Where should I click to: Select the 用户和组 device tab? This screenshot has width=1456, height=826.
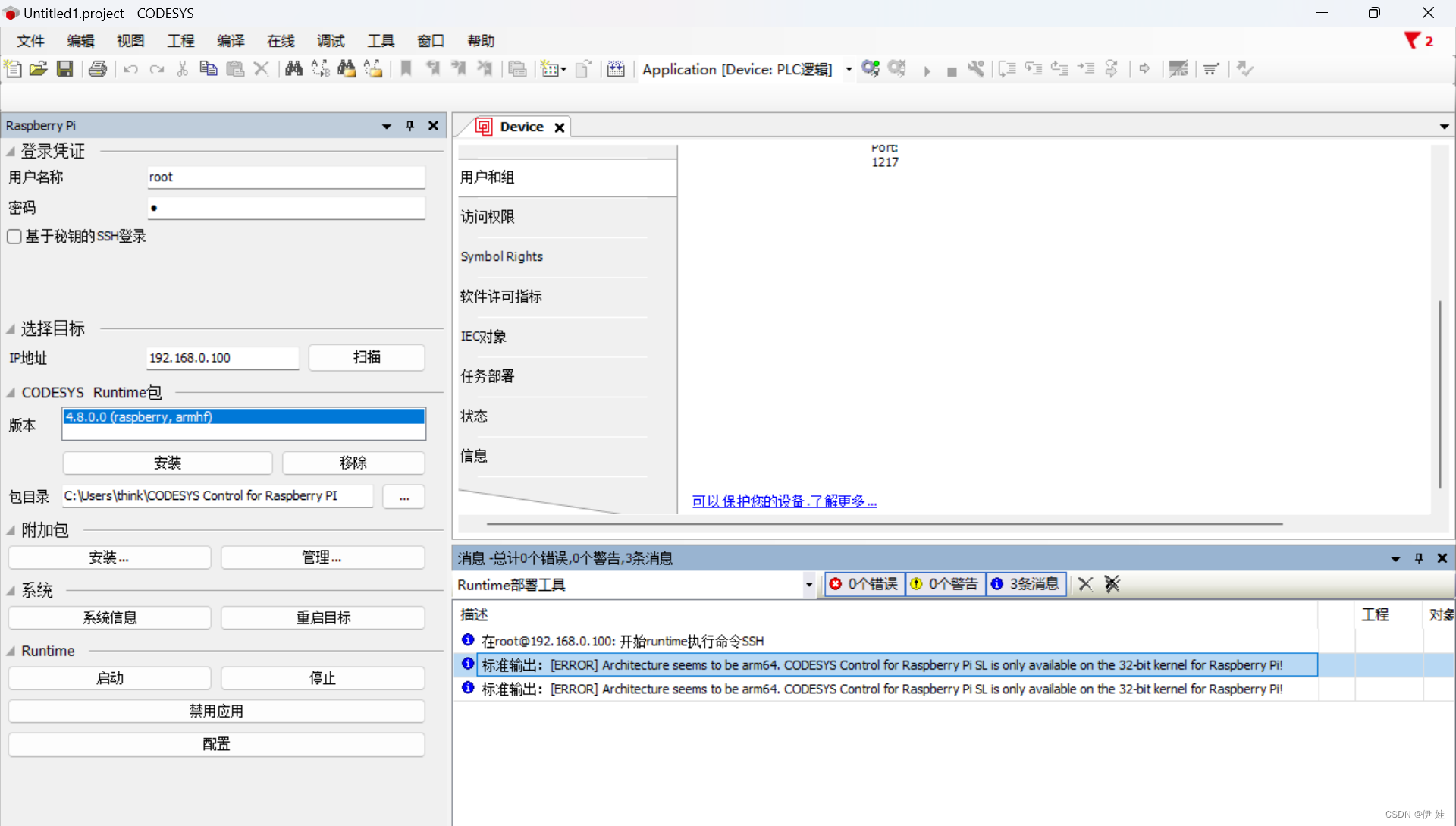point(567,177)
